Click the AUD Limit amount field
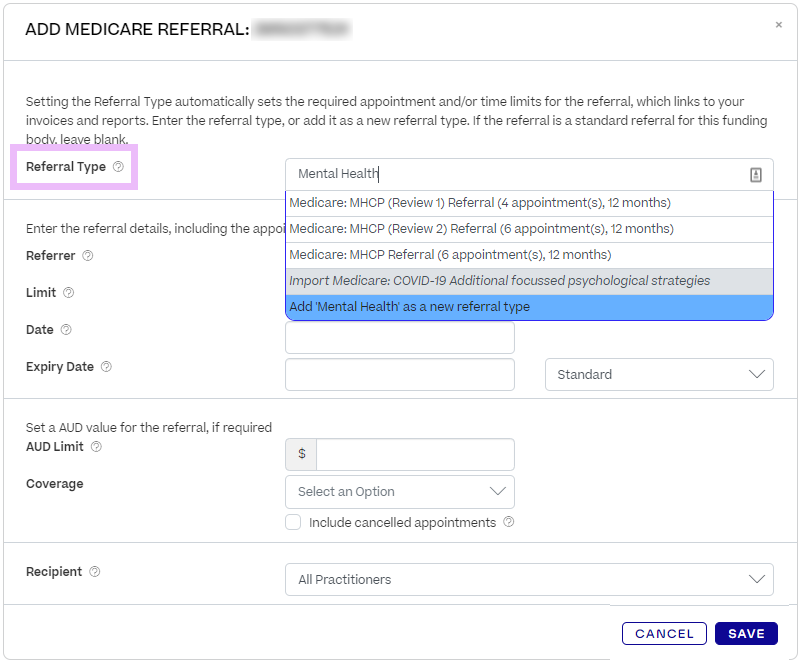800x663 pixels. (415, 454)
